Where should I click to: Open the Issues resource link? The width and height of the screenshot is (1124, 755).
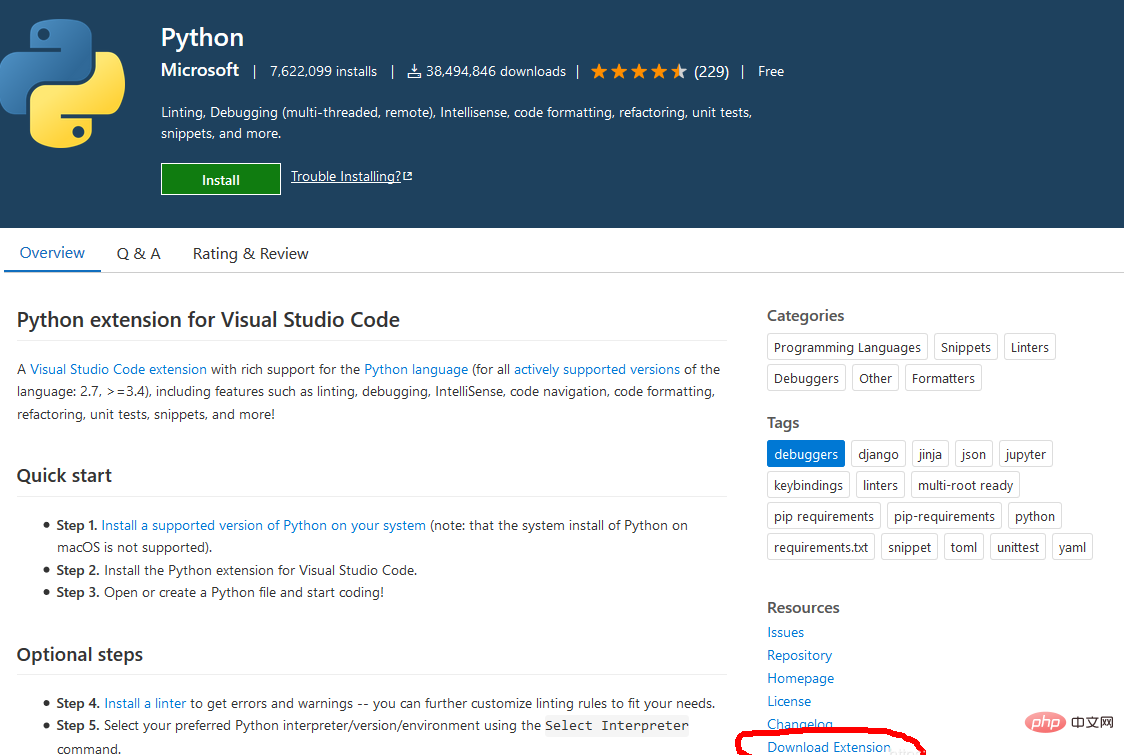coord(785,632)
